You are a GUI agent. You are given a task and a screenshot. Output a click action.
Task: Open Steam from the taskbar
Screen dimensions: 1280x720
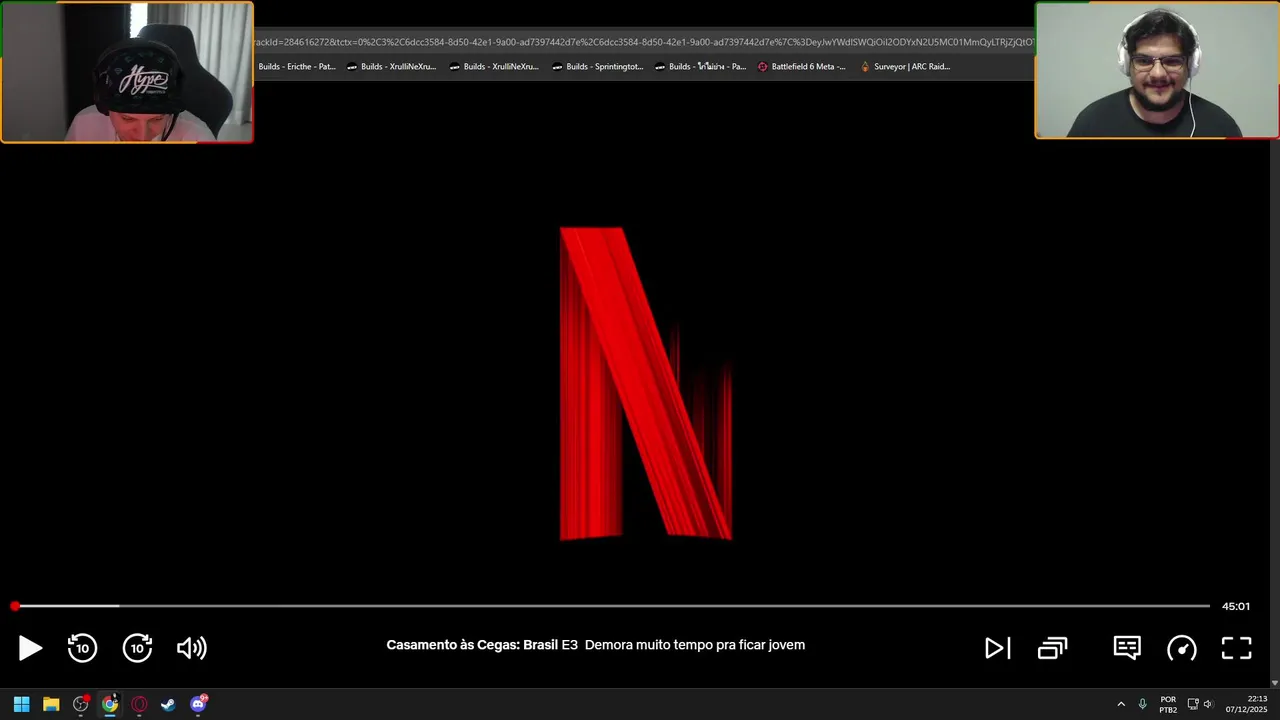pyautogui.click(x=168, y=704)
